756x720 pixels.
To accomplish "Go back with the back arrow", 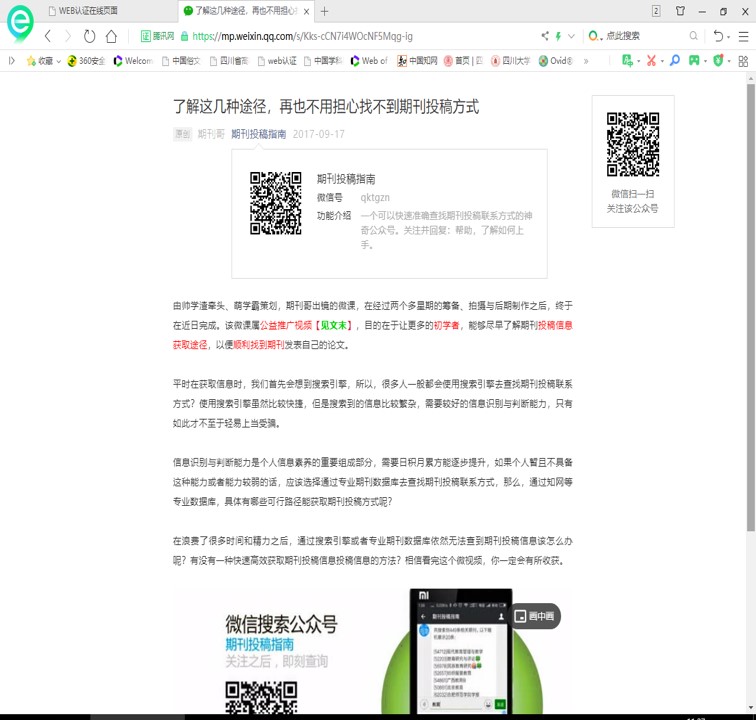I will tap(47, 36).
